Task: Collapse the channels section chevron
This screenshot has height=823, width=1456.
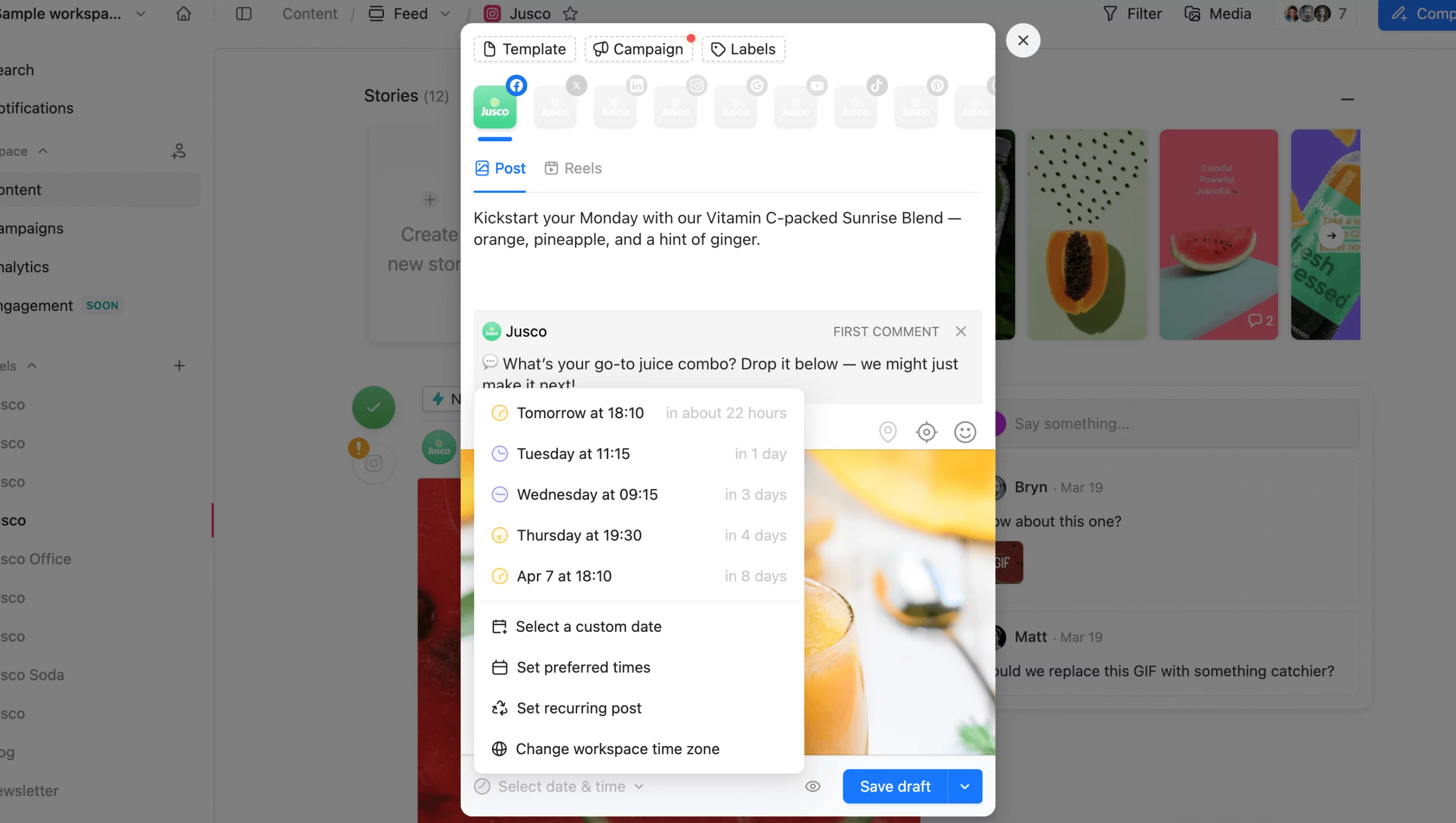Action: 32,366
